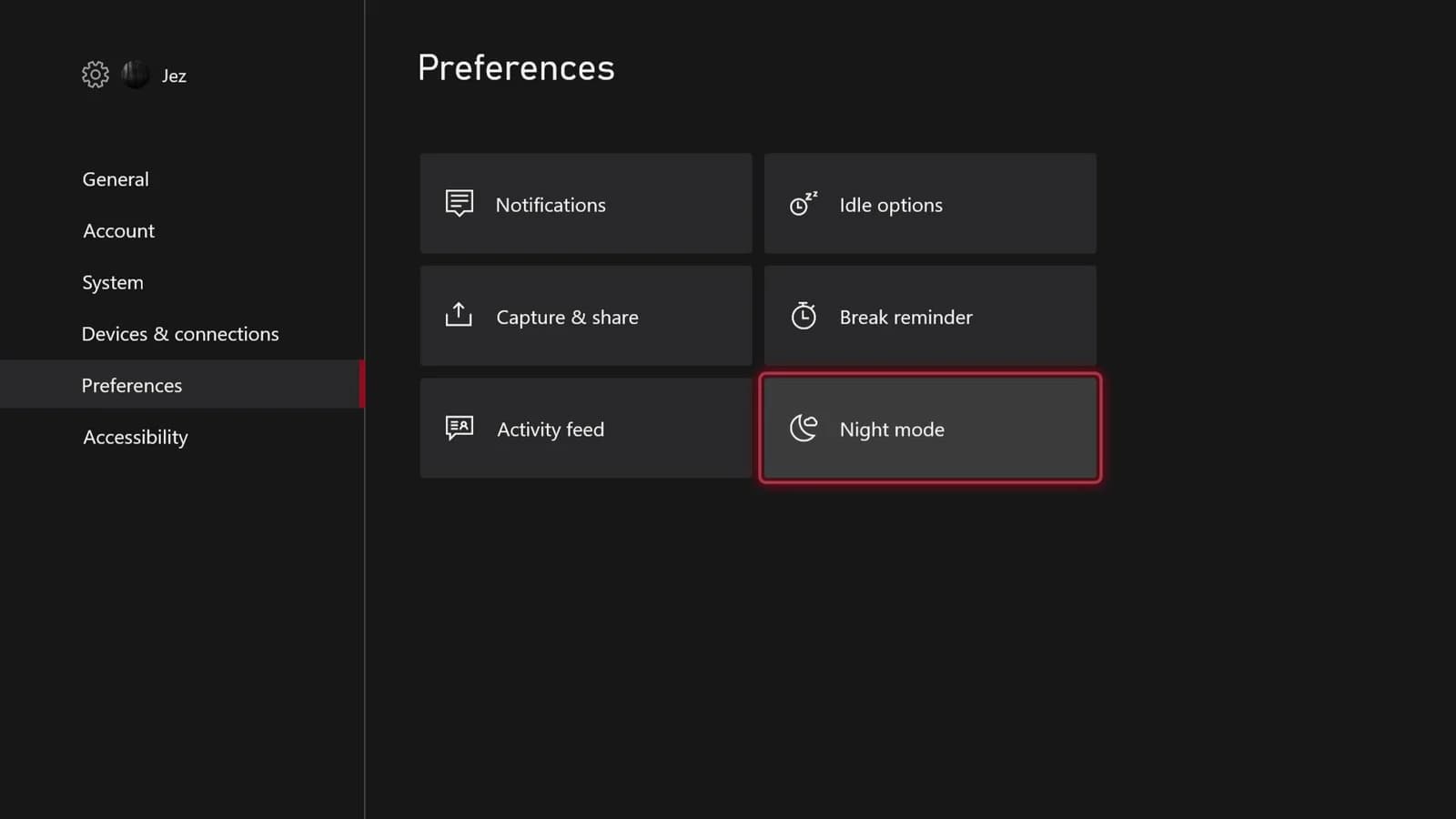Choose the Capture & share text label

pyautogui.click(x=567, y=317)
